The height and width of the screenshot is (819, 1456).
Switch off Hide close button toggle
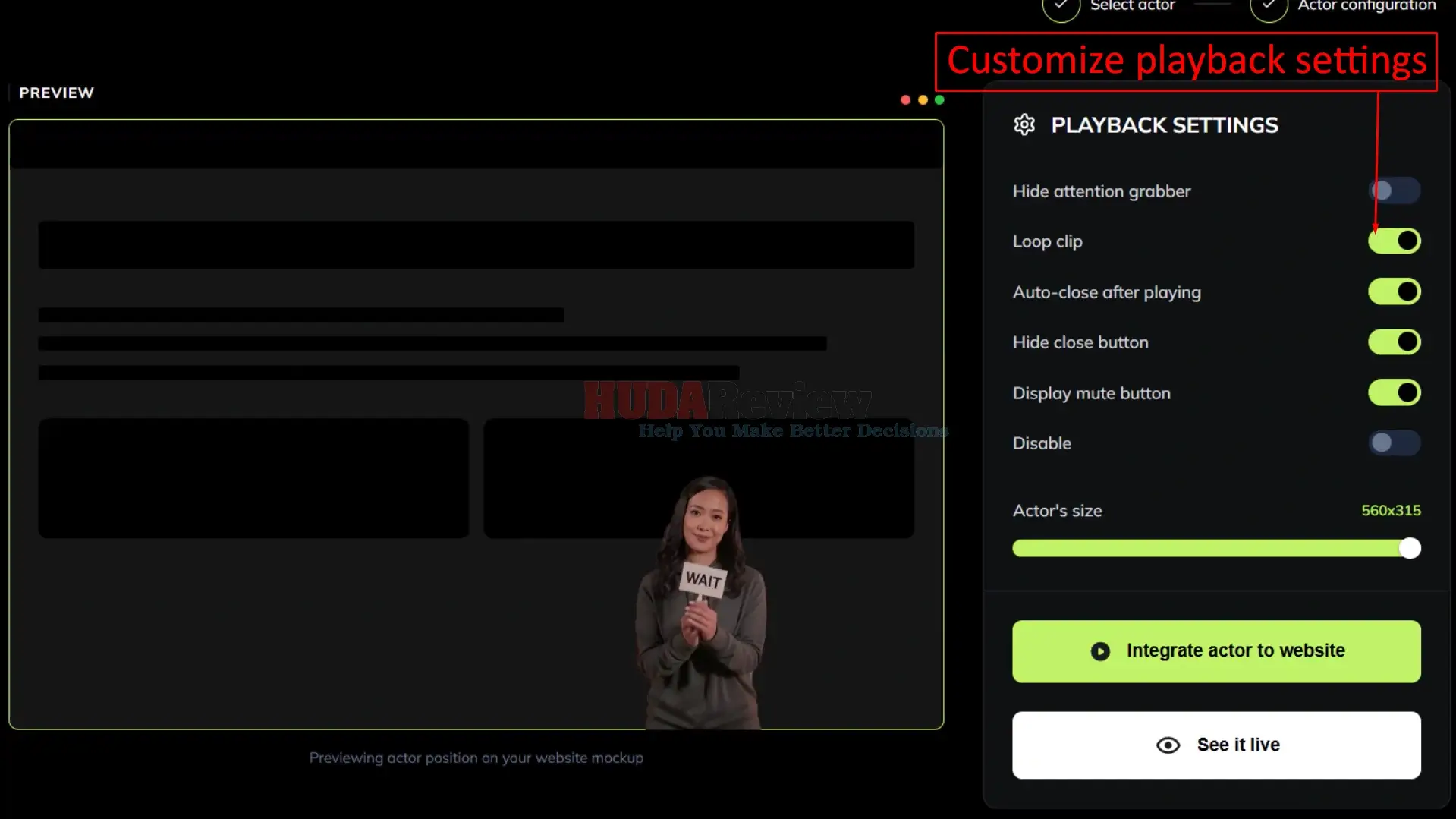[1395, 342]
